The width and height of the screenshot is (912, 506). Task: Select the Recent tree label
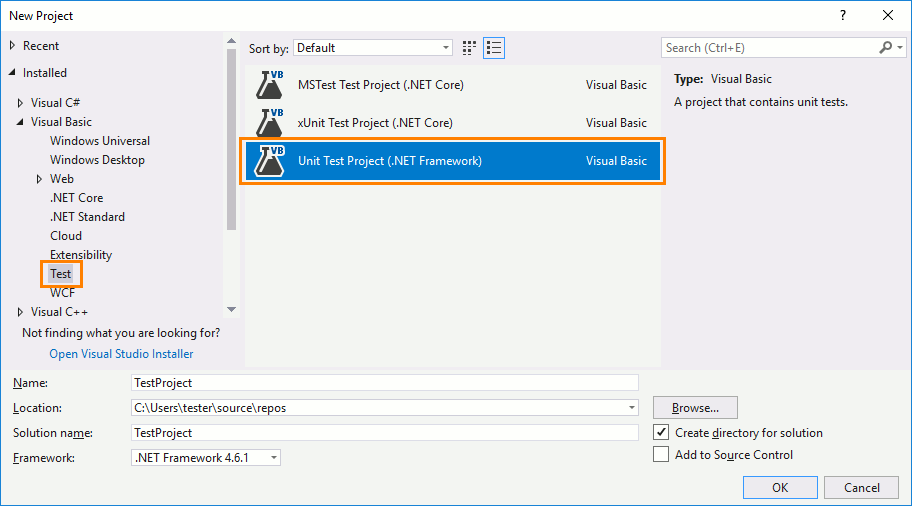tap(41, 45)
